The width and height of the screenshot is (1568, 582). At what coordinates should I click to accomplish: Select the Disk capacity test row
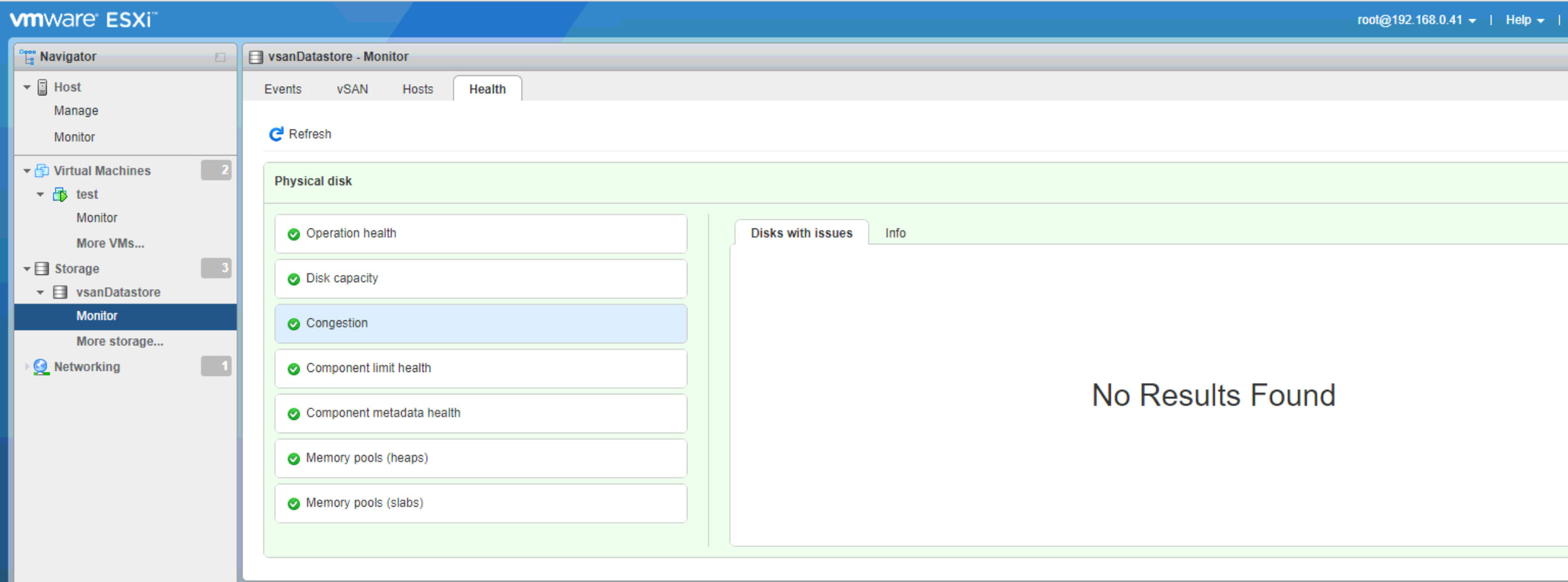click(x=481, y=278)
